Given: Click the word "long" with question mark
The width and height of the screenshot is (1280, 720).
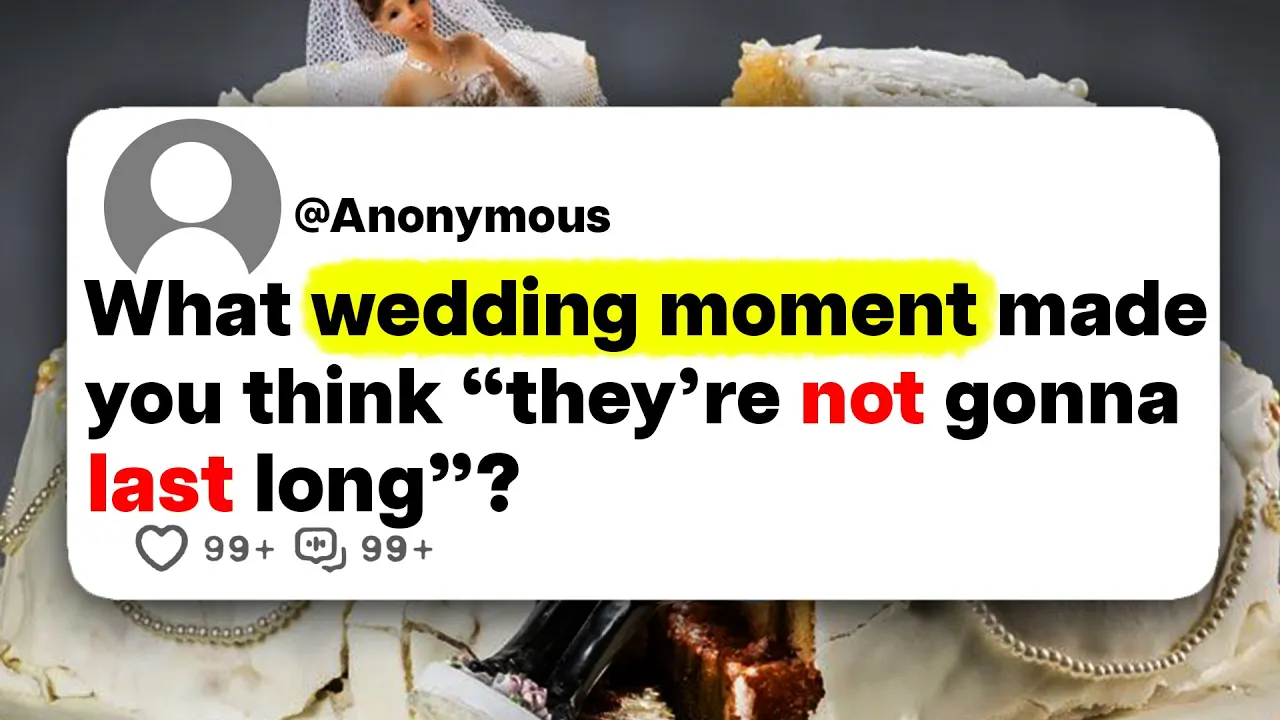Looking at the screenshot, I should point(385,484).
